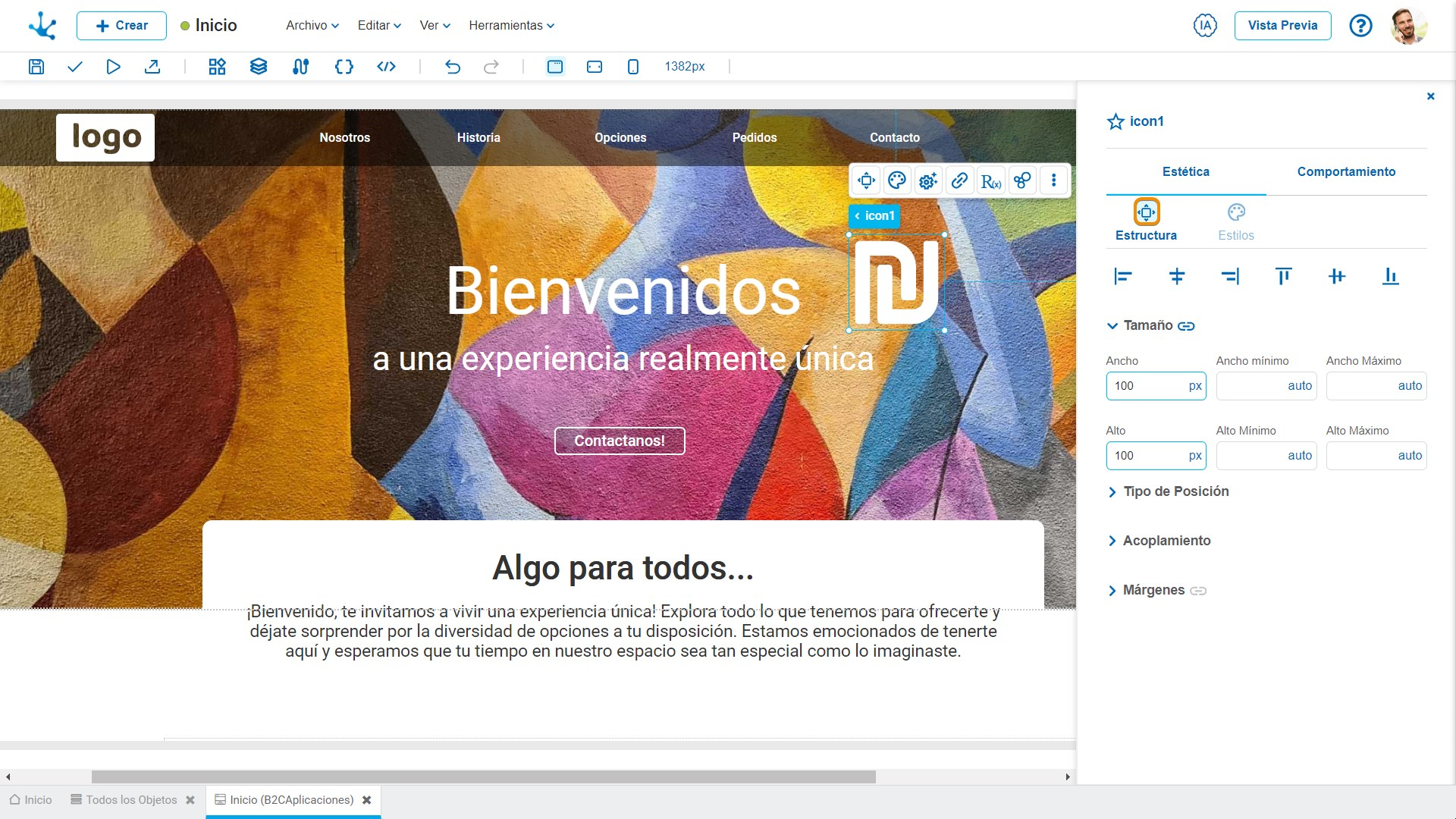The image size is (1456, 819).
Task: Click the Ancho Máximo input field
Action: pos(1376,386)
